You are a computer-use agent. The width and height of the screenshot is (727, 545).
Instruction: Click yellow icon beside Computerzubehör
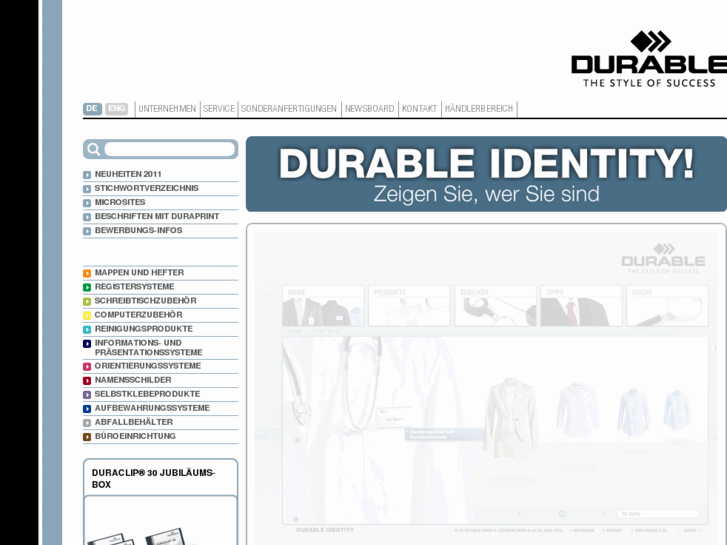(87, 315)
